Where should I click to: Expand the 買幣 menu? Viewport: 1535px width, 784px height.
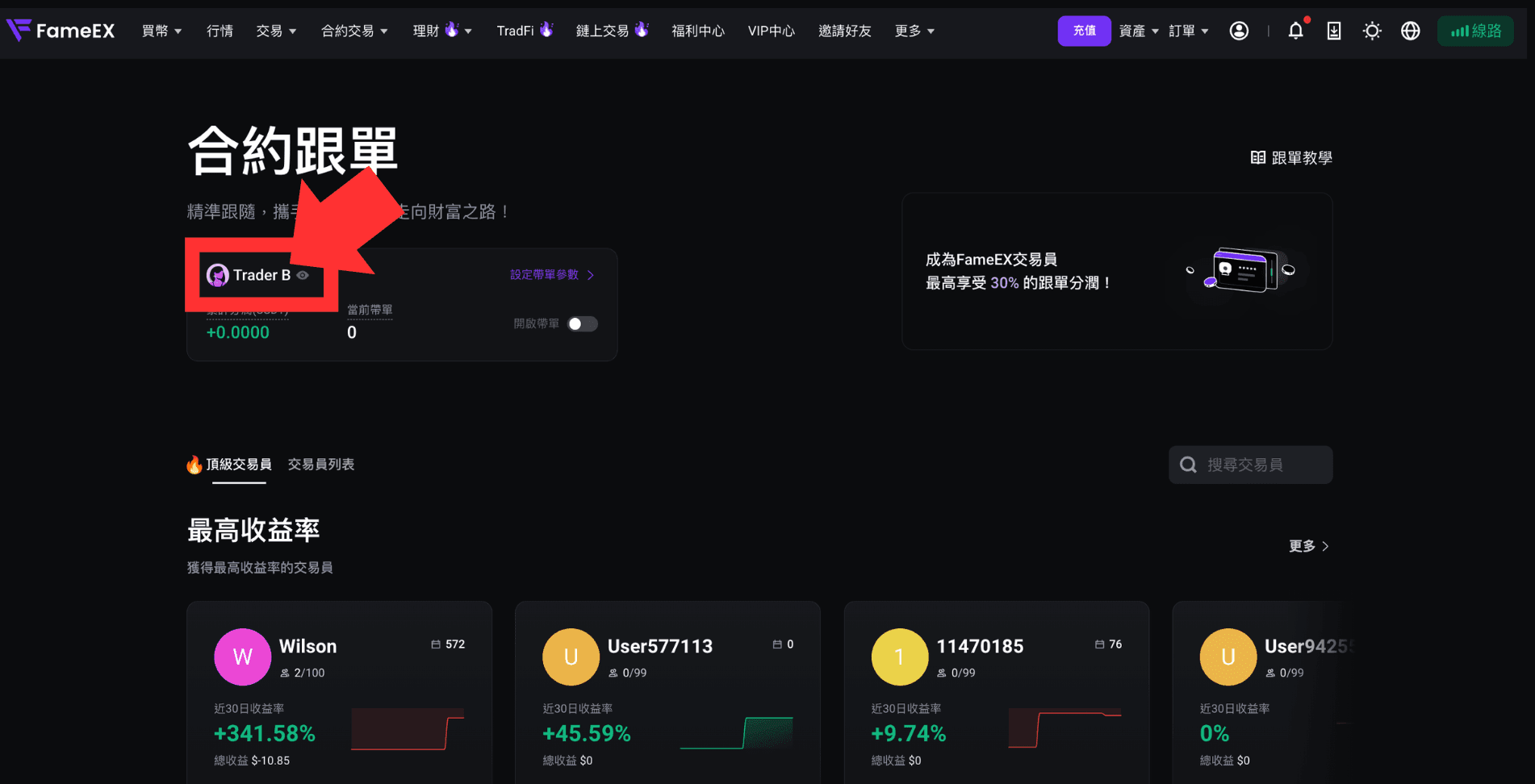(161, 31)
